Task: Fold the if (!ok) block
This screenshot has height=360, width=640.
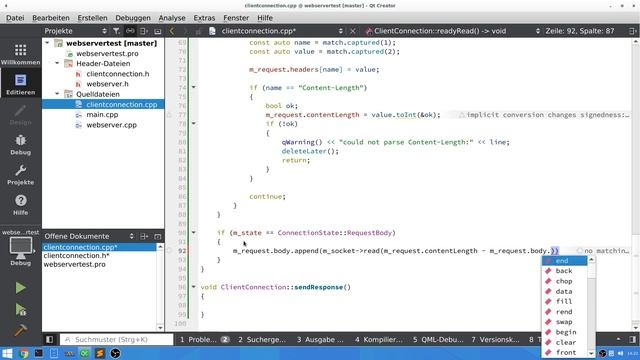Action: tap(193, 124)
